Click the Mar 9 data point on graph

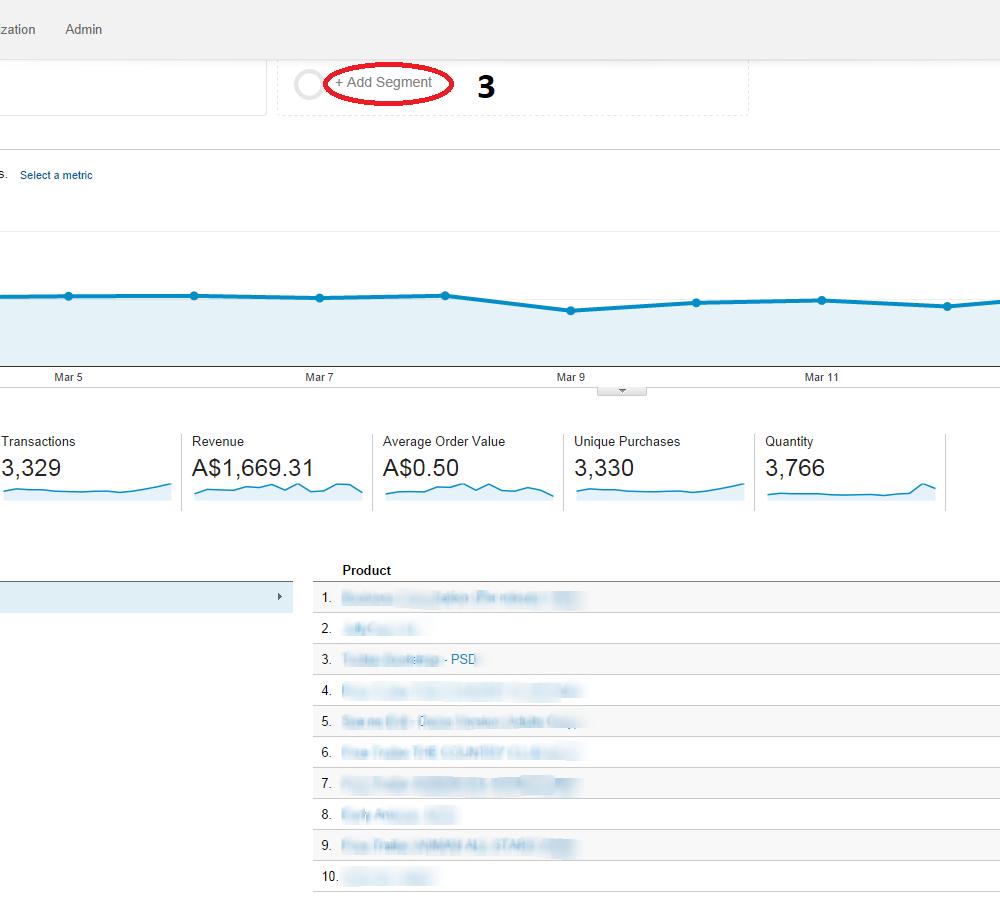click(571, 310)
